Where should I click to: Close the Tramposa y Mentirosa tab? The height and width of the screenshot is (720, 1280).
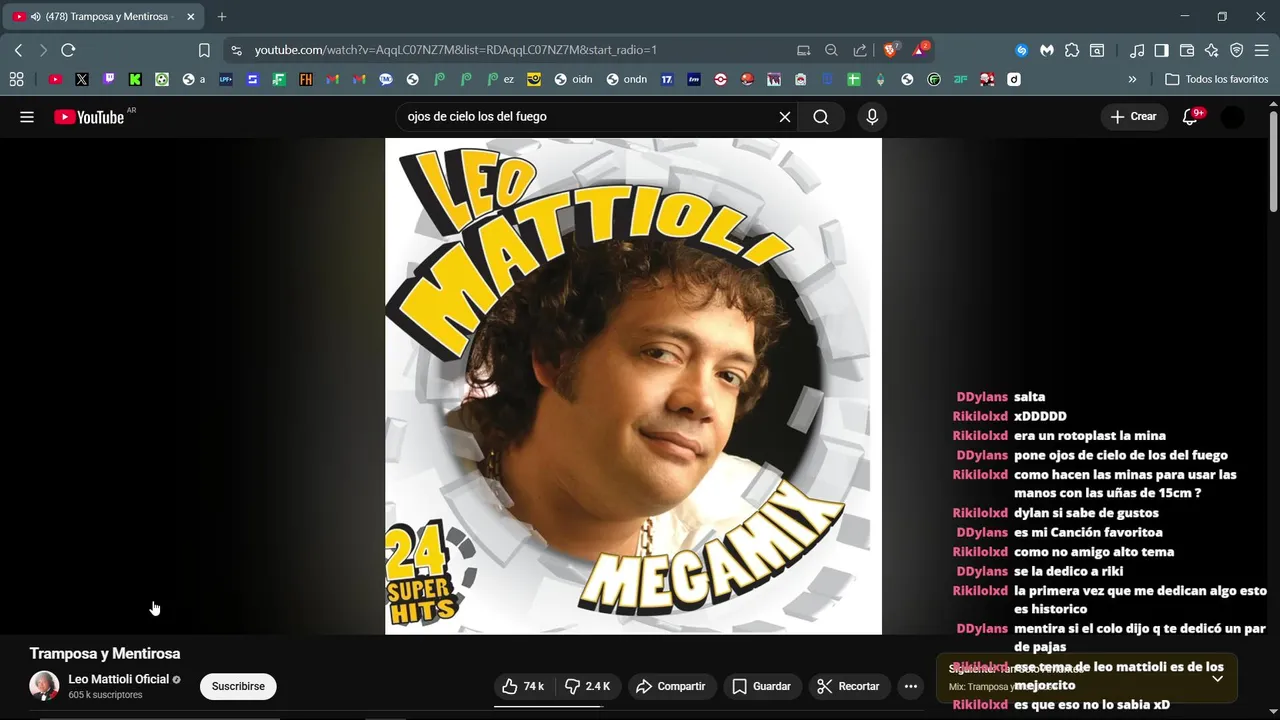tap(190, 17)
